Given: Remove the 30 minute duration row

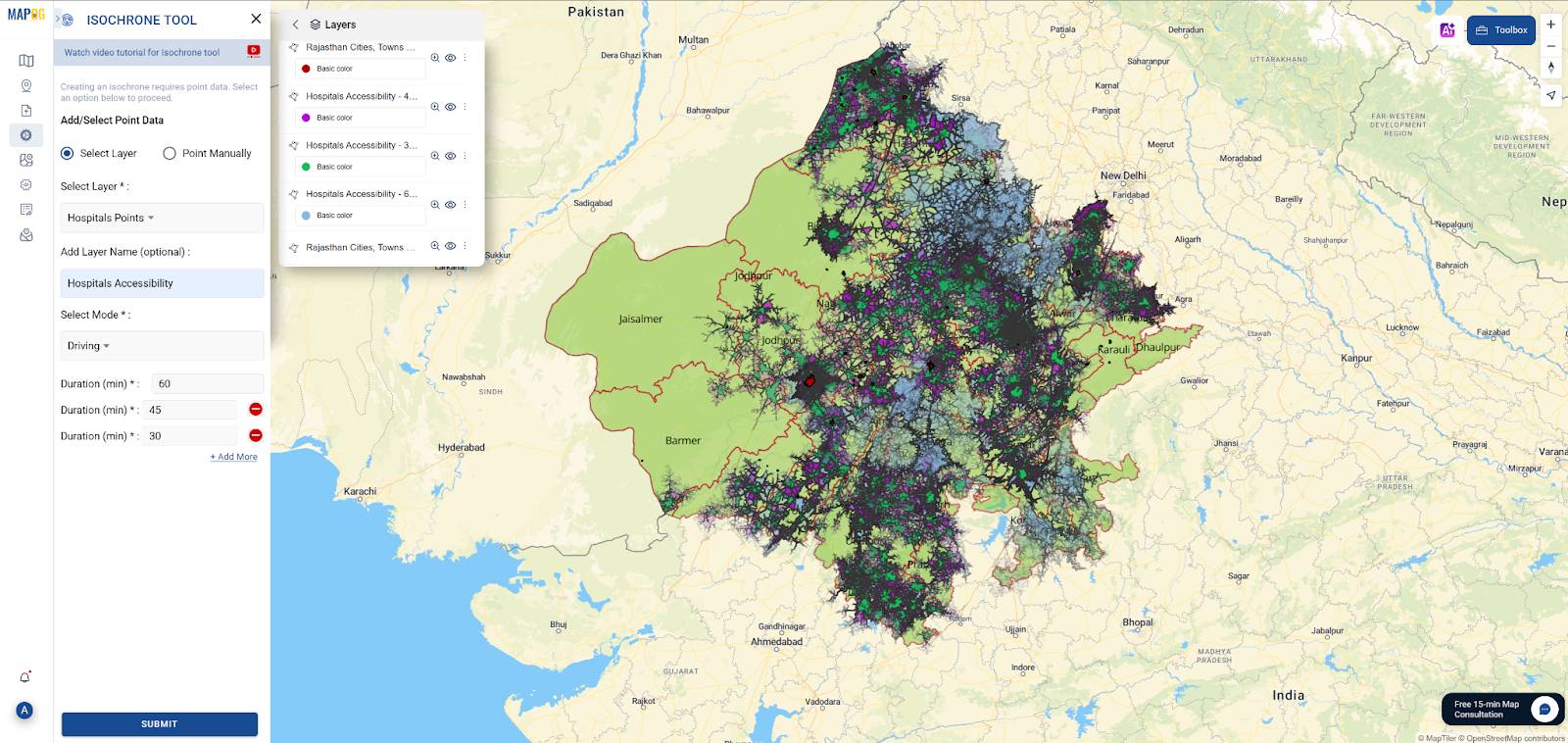Looking at the screenshot, I should click(256, 435).
